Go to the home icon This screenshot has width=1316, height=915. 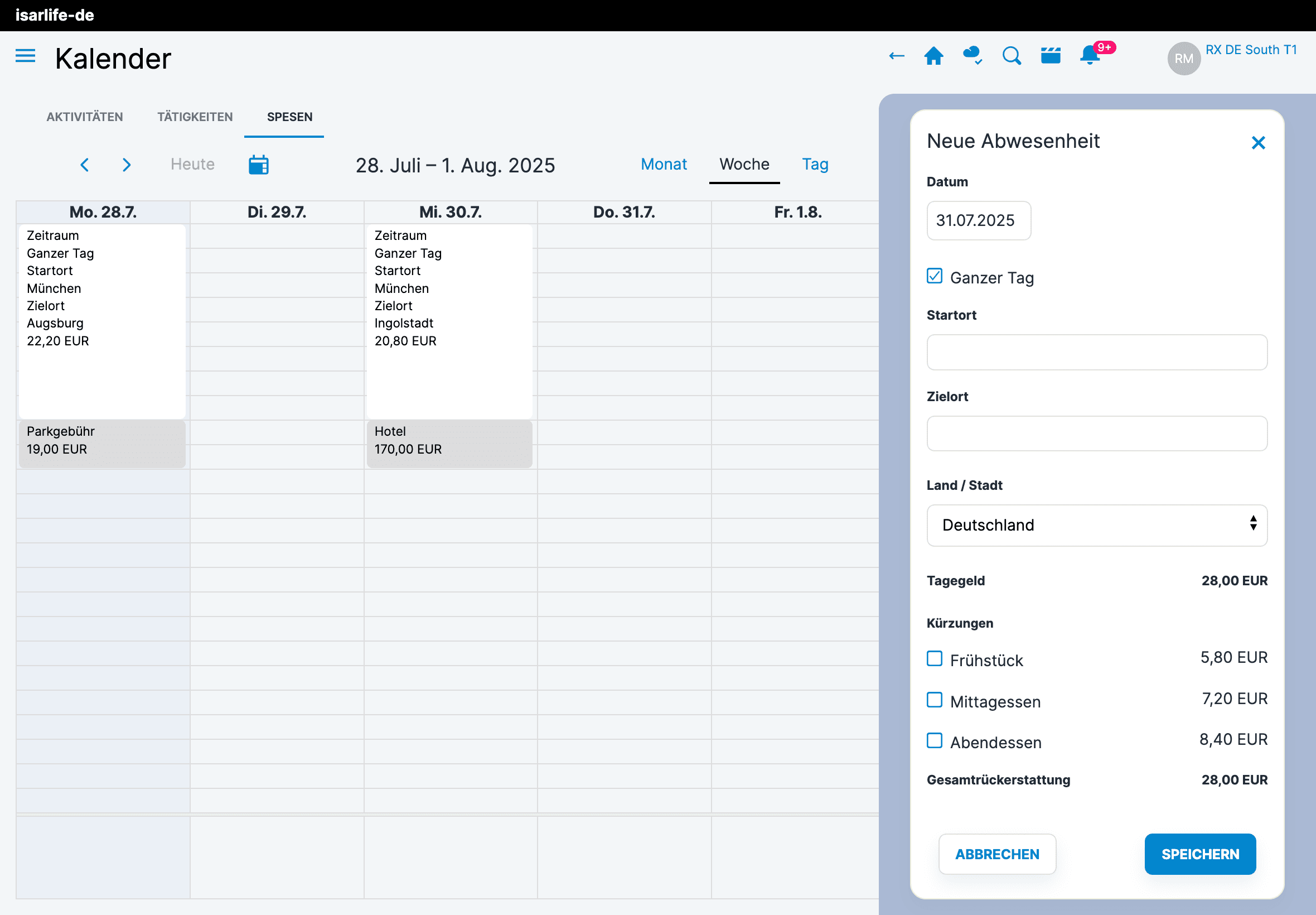(x=934, y=56)
